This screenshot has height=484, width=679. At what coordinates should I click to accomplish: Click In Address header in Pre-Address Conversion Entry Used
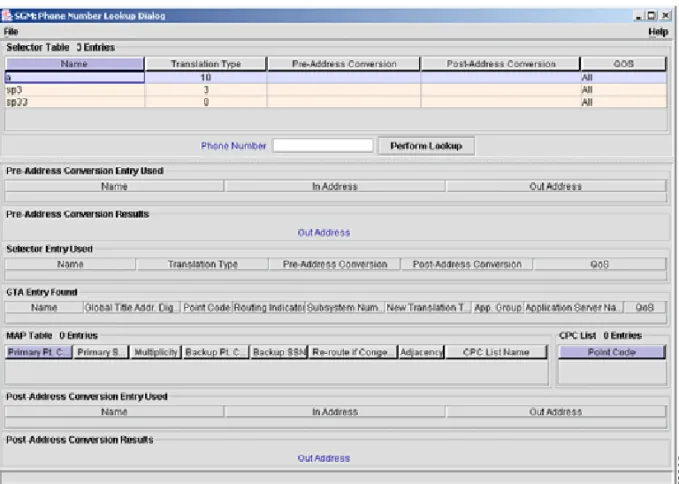[335, 186]
